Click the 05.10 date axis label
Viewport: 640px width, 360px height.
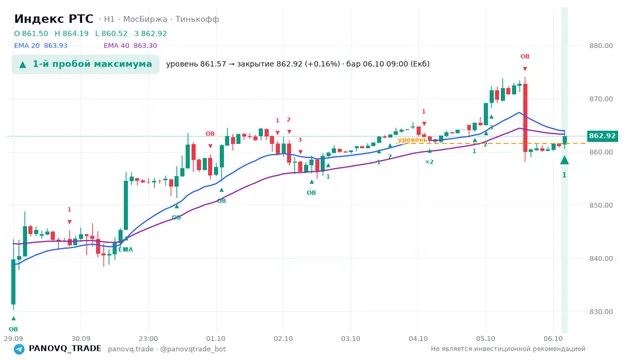[486, 338]
